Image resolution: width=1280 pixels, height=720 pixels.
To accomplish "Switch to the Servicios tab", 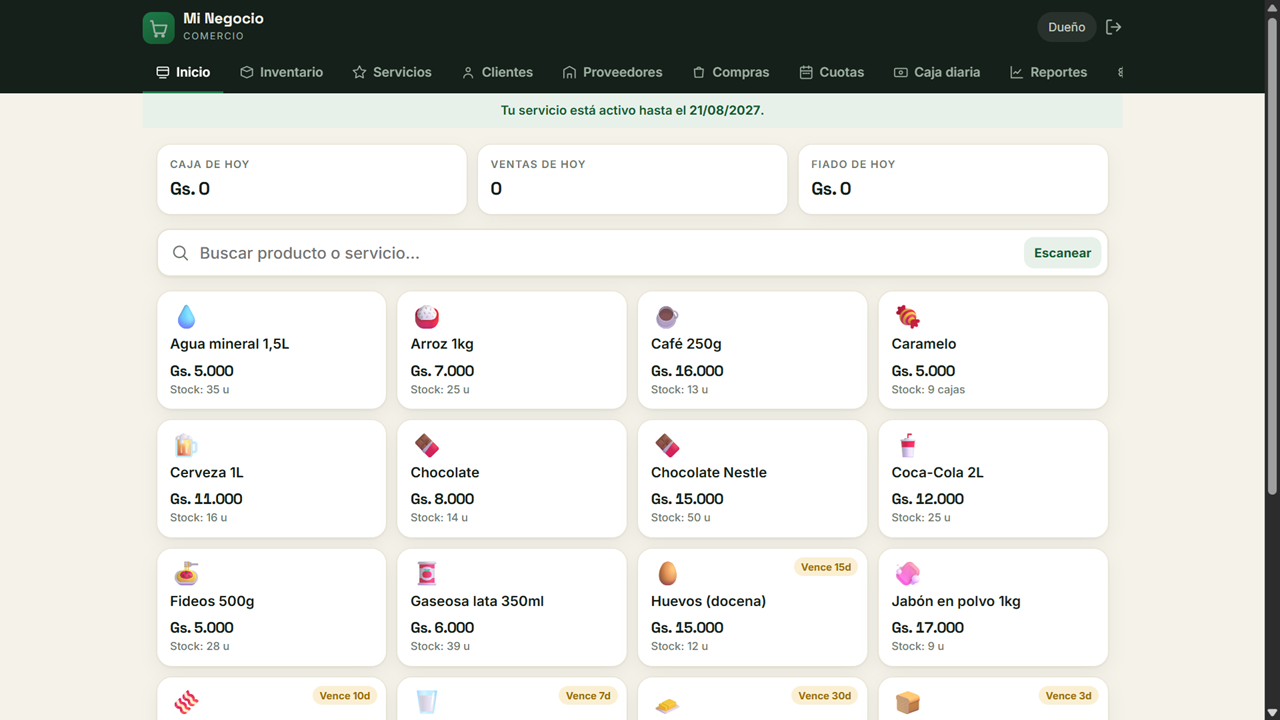I will click(392, 72).
